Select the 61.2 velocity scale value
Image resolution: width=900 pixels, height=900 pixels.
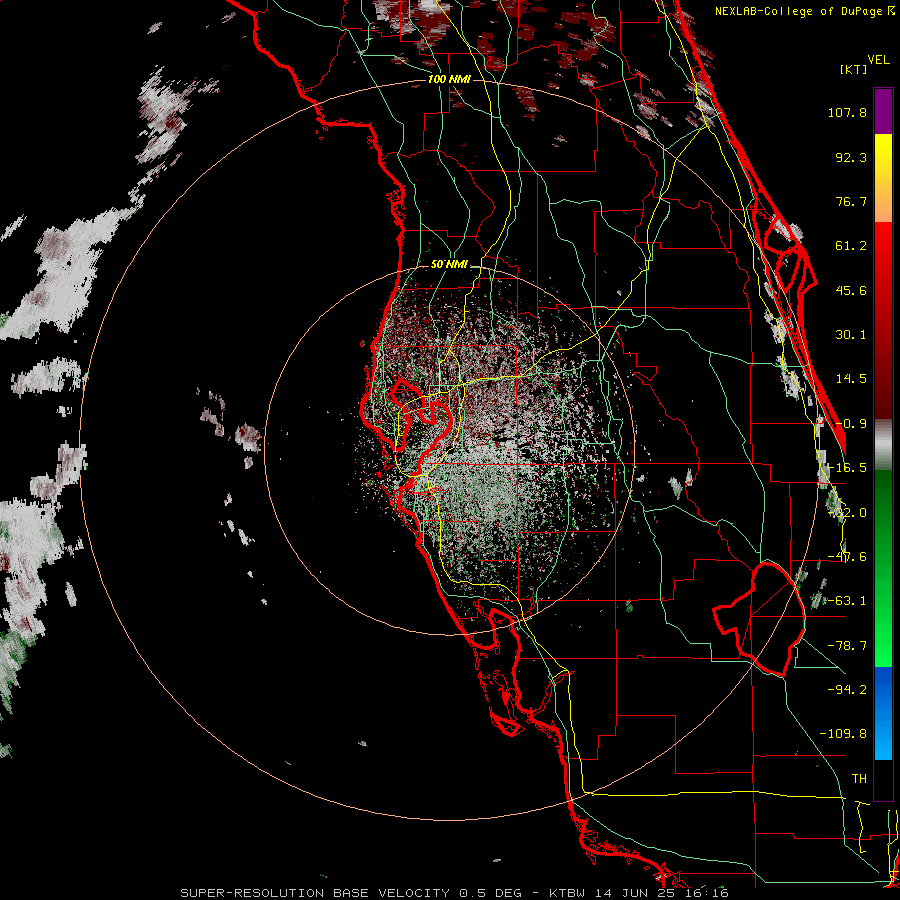851,246
